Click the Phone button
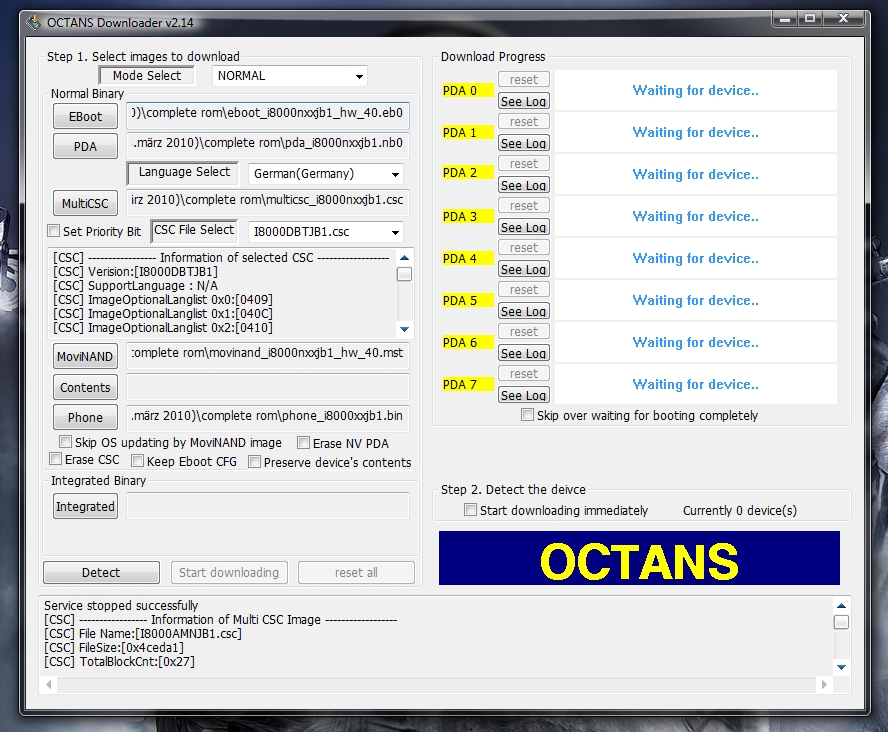The width and height of the screenshot is (888, 732). (86, 417)
